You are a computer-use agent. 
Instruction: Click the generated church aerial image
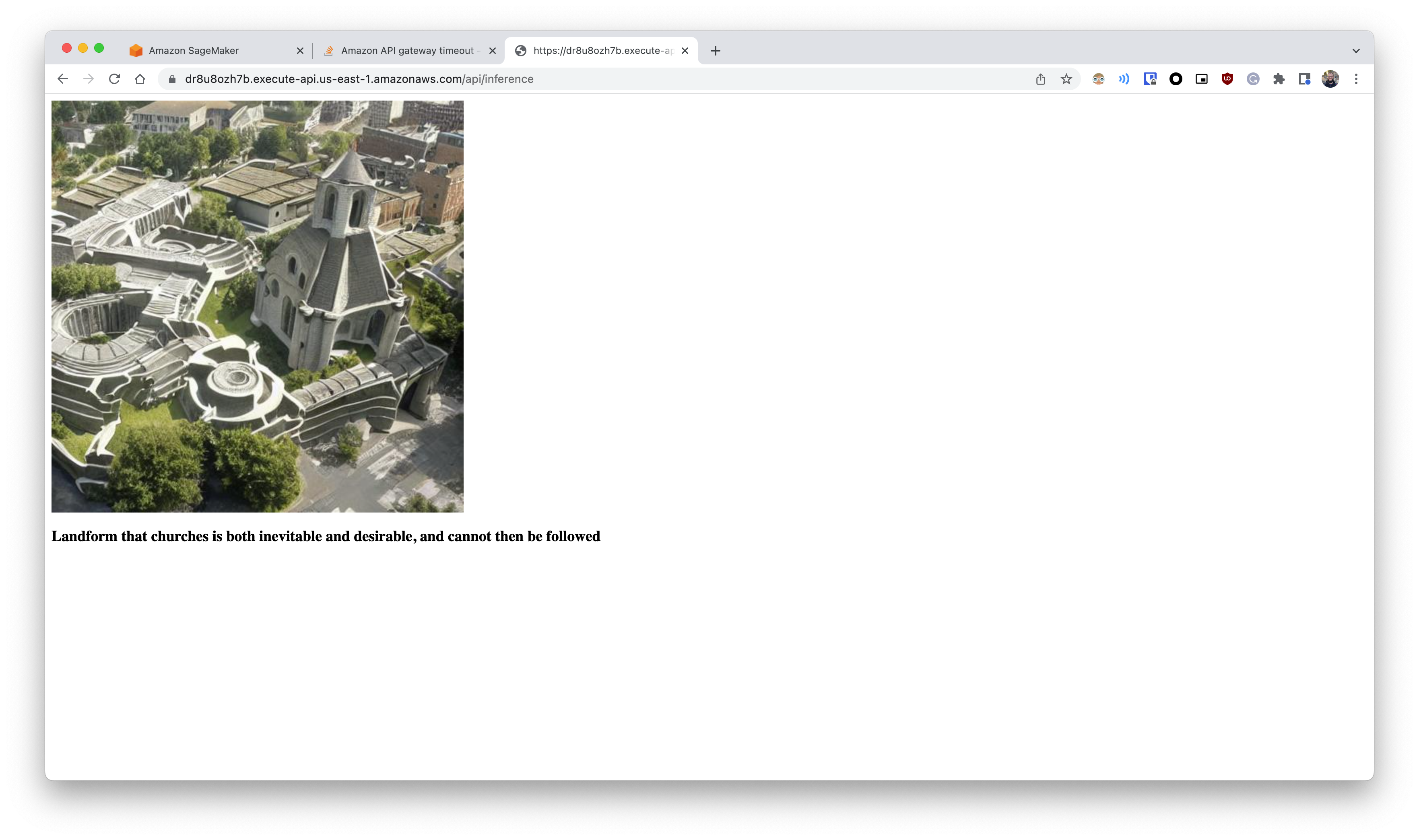[x=257, y=306]
